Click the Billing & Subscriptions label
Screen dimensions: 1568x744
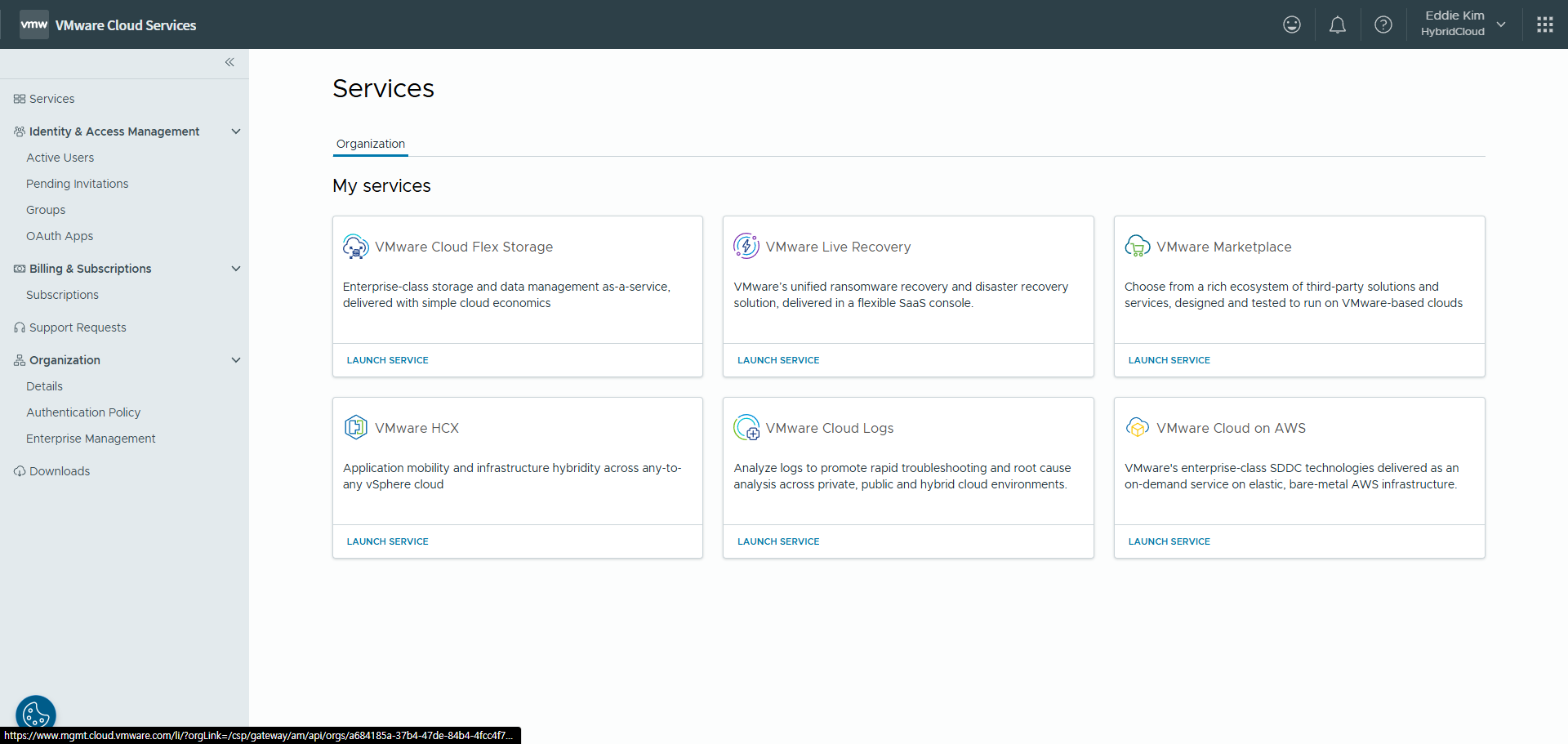point(90,269)
